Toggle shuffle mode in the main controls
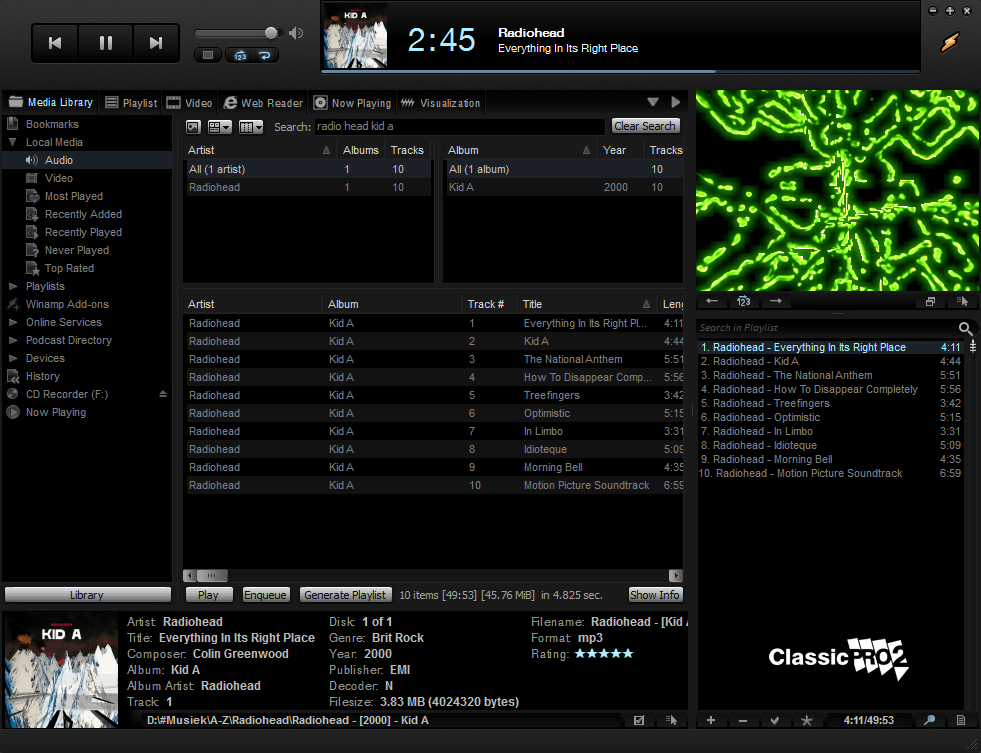Viewport: 981px width, 753px height. pos(240,55)
